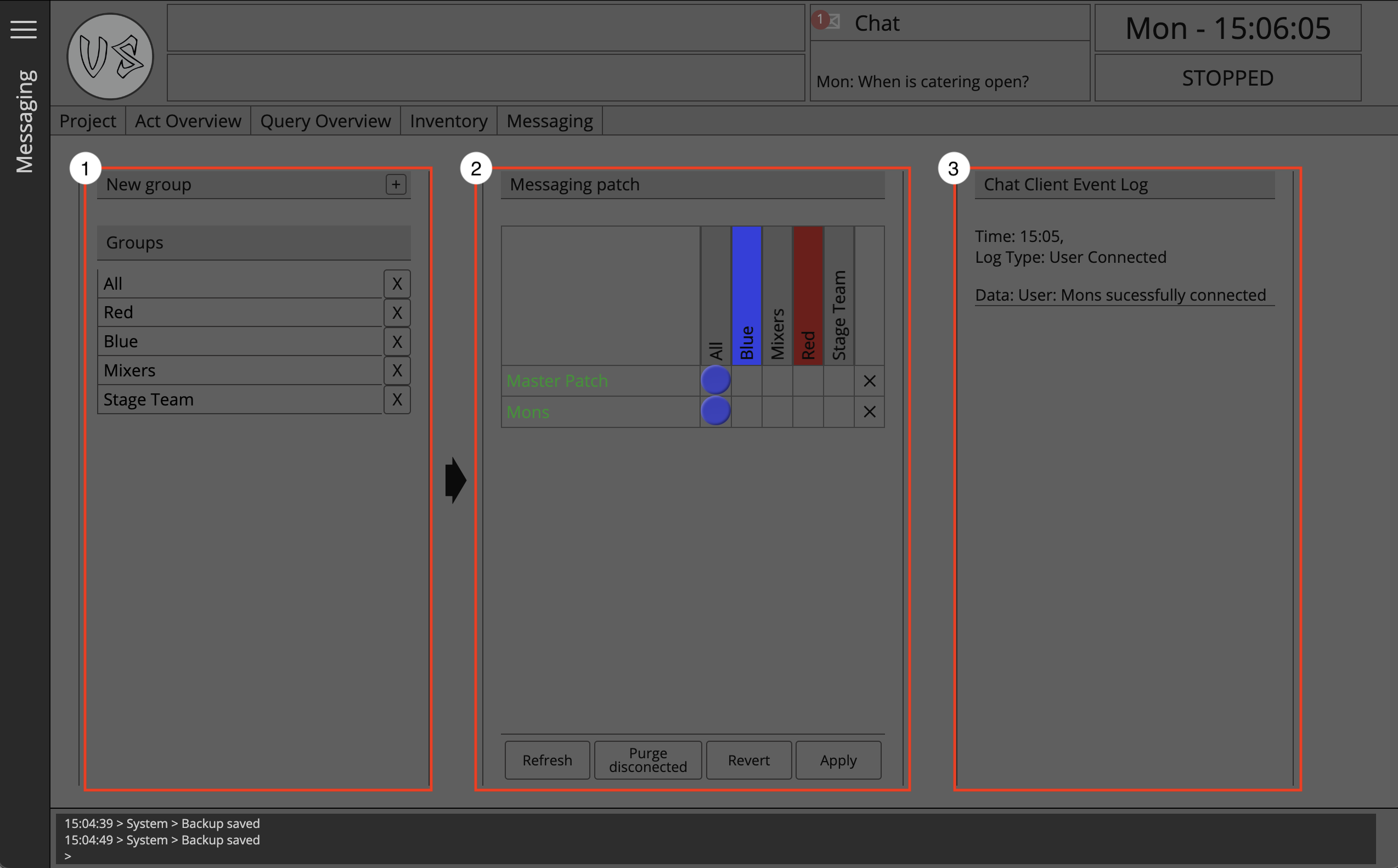Toggle Blue group for Master Patch
The image size is (1398, 868).
(x=747, y=381)
